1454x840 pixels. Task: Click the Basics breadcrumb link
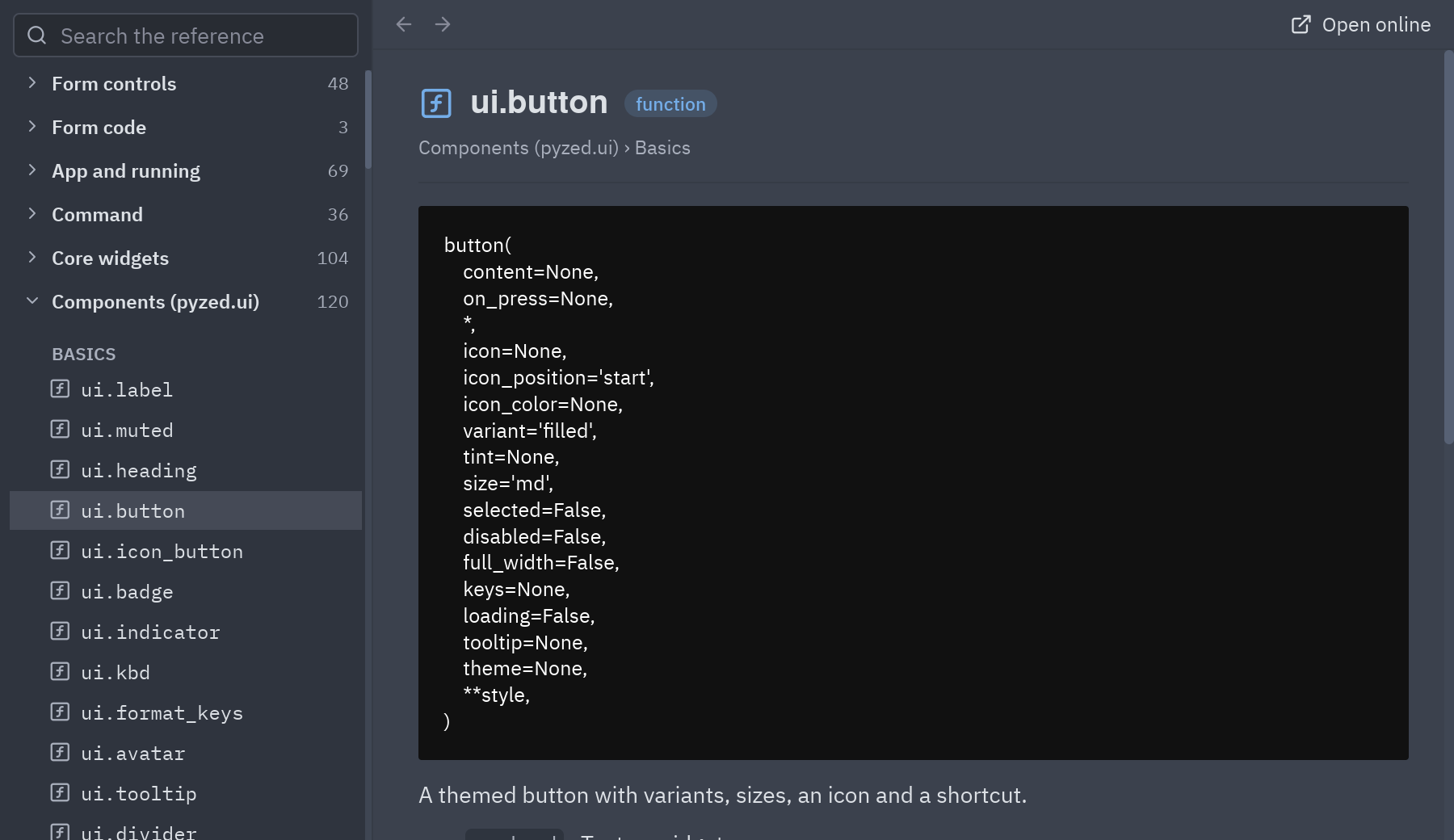coord(662,148)
